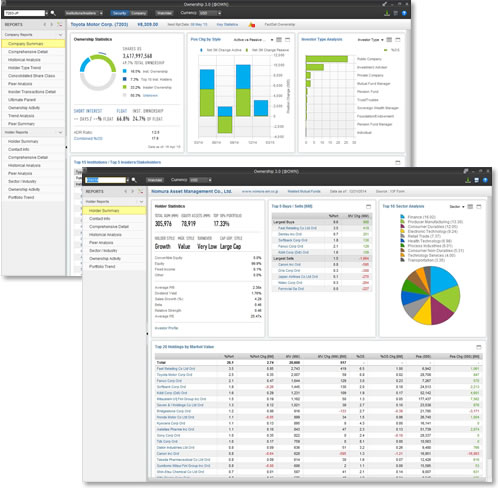
Task: Maximize Top 20 Holdings by Market Value panel
Action: click(x=479, y=347)
